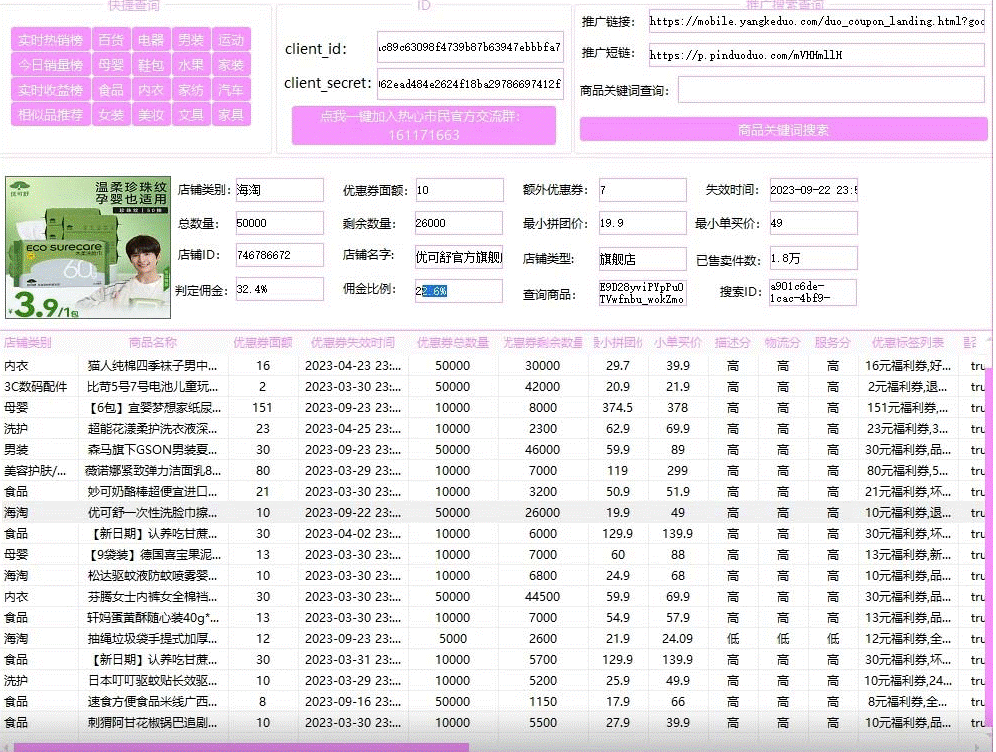Sort by 优惠券总数量 column header
The height and width of the screenshot is (752, 996).
[453, 342]
